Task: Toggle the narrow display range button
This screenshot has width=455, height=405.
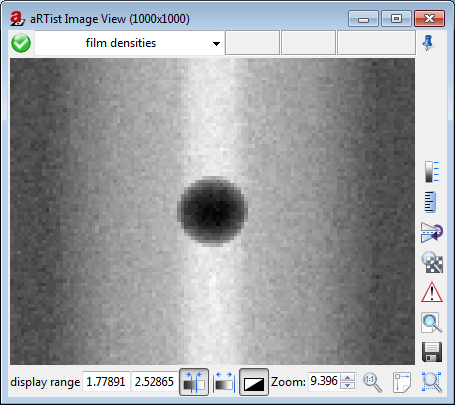Action: [194, 382]
